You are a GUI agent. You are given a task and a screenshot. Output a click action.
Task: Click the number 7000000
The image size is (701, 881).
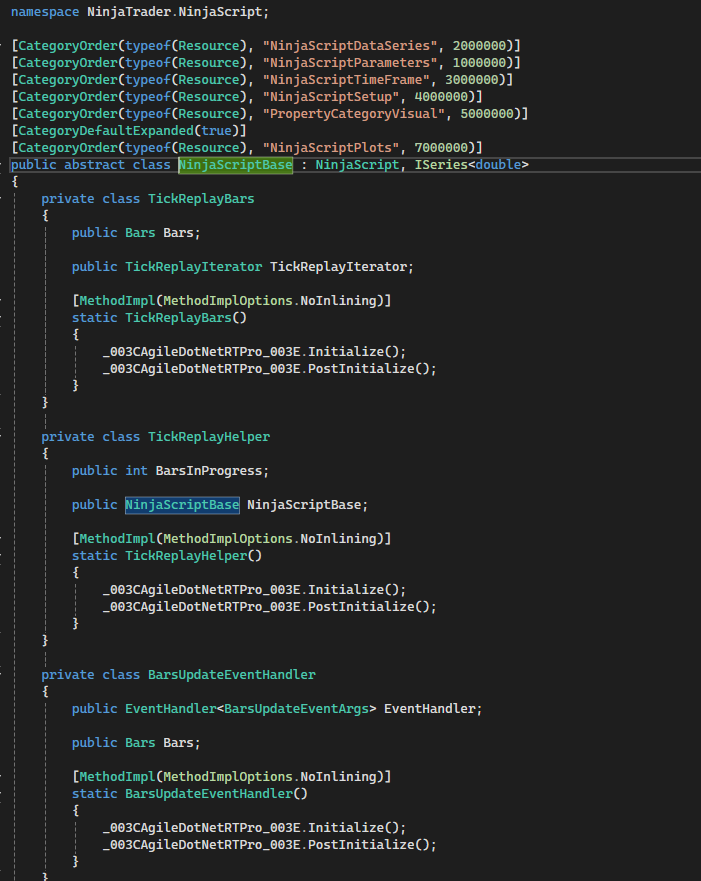[x=441, y=148]
